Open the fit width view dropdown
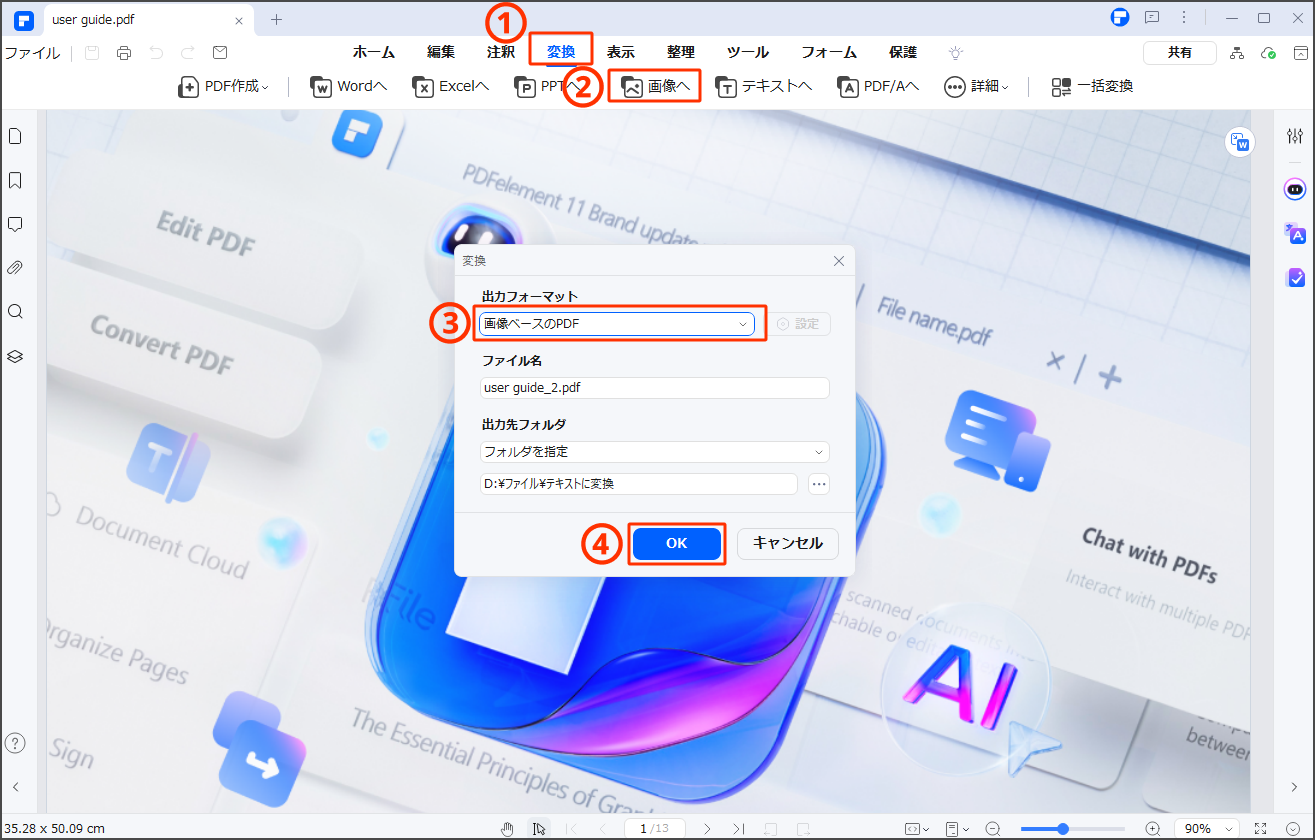This screenshot has width=1315, height=840. 916,829
